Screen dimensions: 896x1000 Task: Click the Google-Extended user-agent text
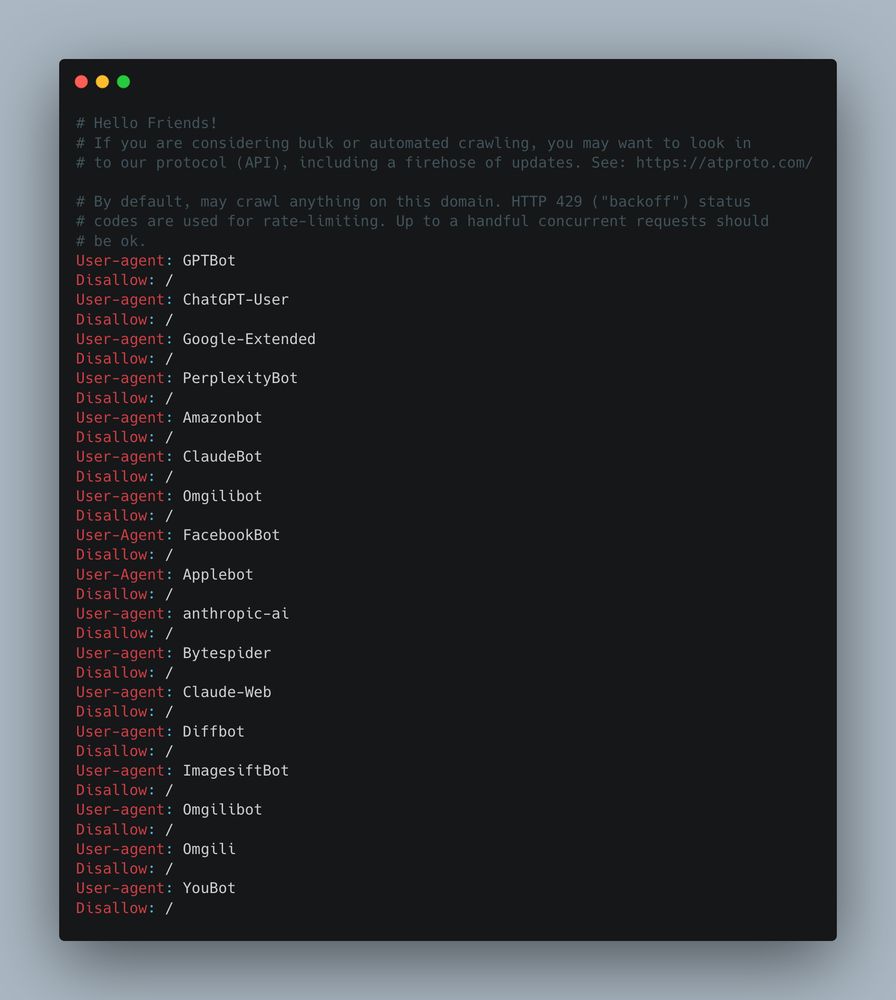pos(196,339)
